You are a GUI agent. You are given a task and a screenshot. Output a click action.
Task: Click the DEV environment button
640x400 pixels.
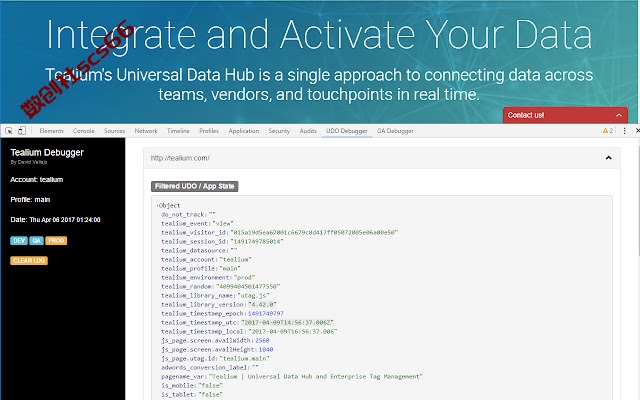[19, 241]
